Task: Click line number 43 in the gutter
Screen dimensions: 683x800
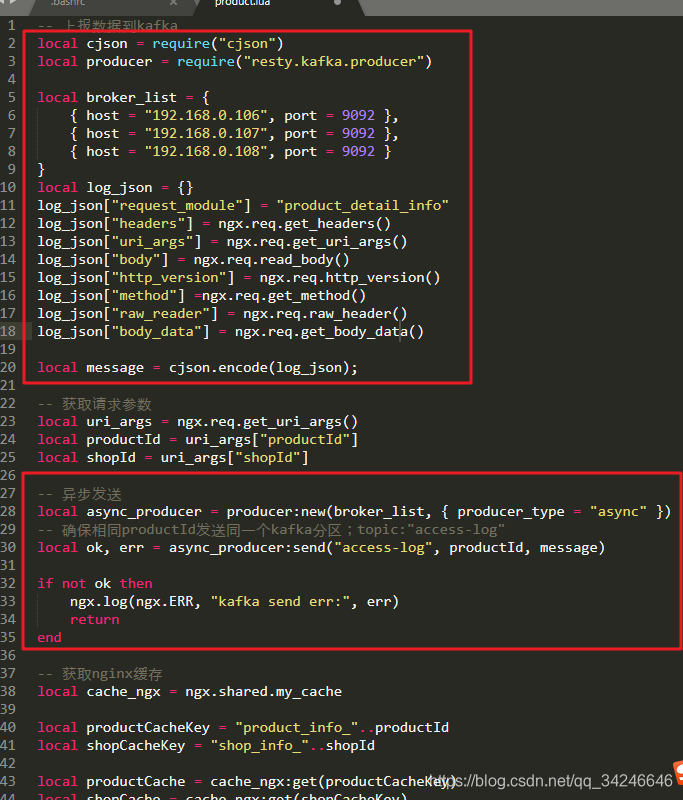Action: click(x=8, y=782)
